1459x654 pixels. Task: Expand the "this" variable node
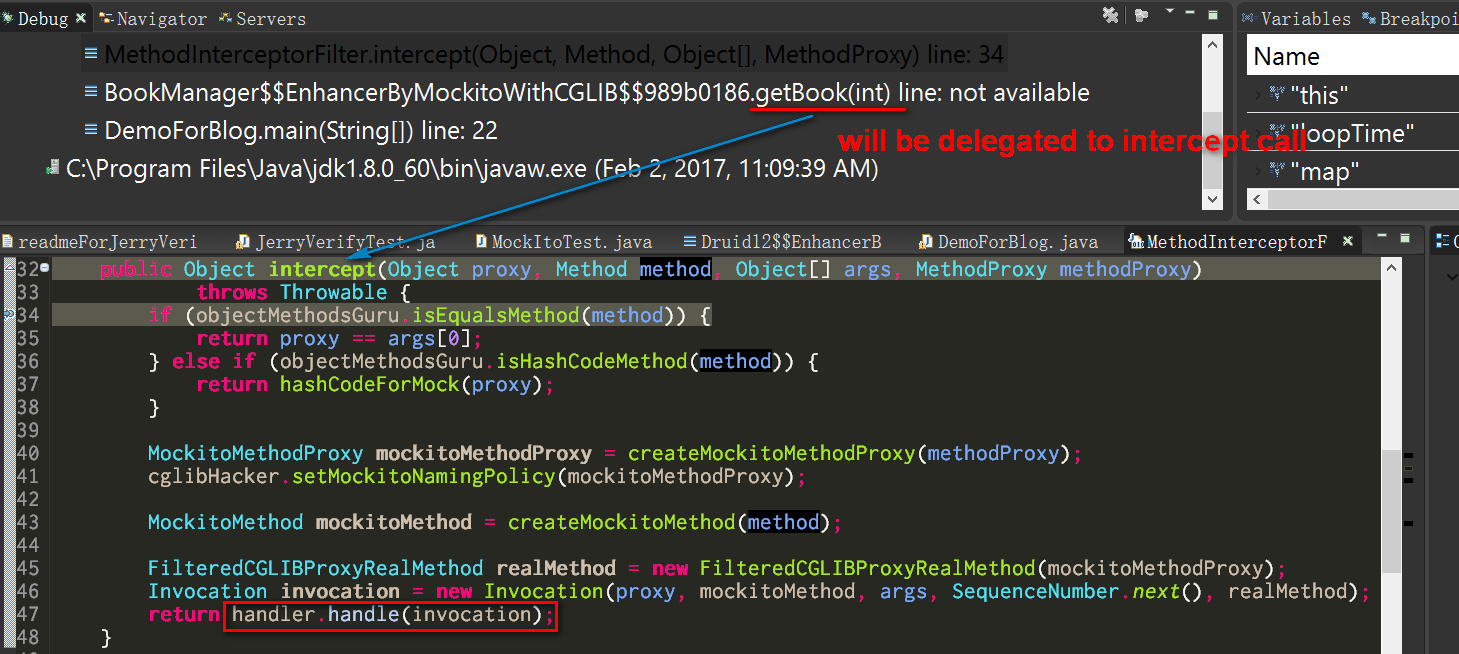[x=1259, y=95]
